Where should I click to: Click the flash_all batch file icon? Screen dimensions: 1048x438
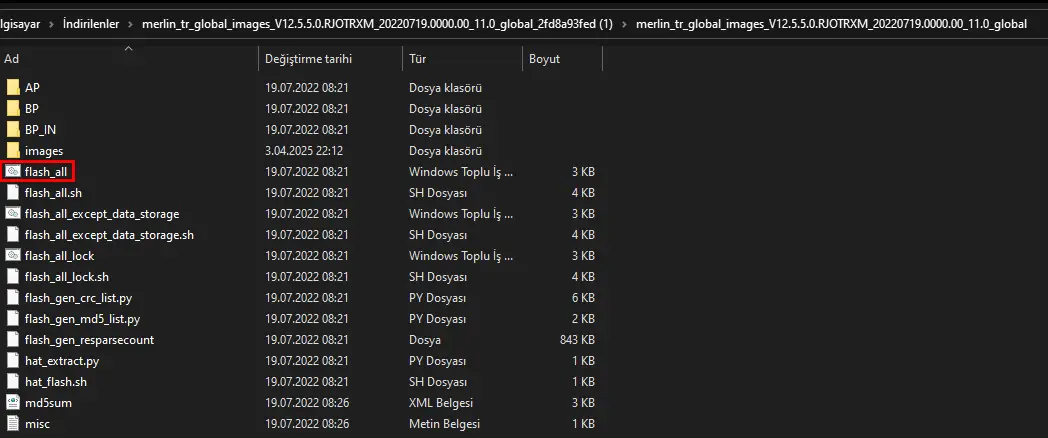[x=13, y=172]
